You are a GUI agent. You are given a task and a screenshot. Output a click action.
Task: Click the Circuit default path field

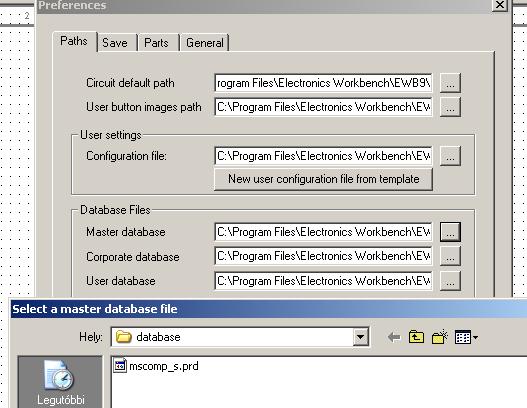pyautogui.click(x=323, y=83)
